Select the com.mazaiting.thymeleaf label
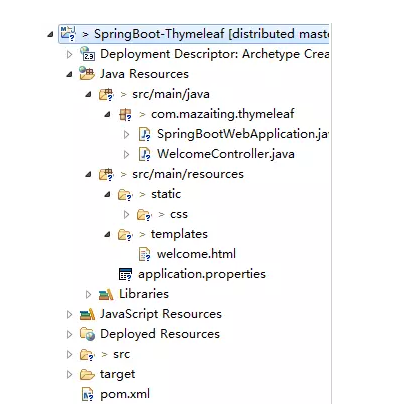Image resolution: width=400 pixels, height=419 pixels. click(x=223, y=114)
